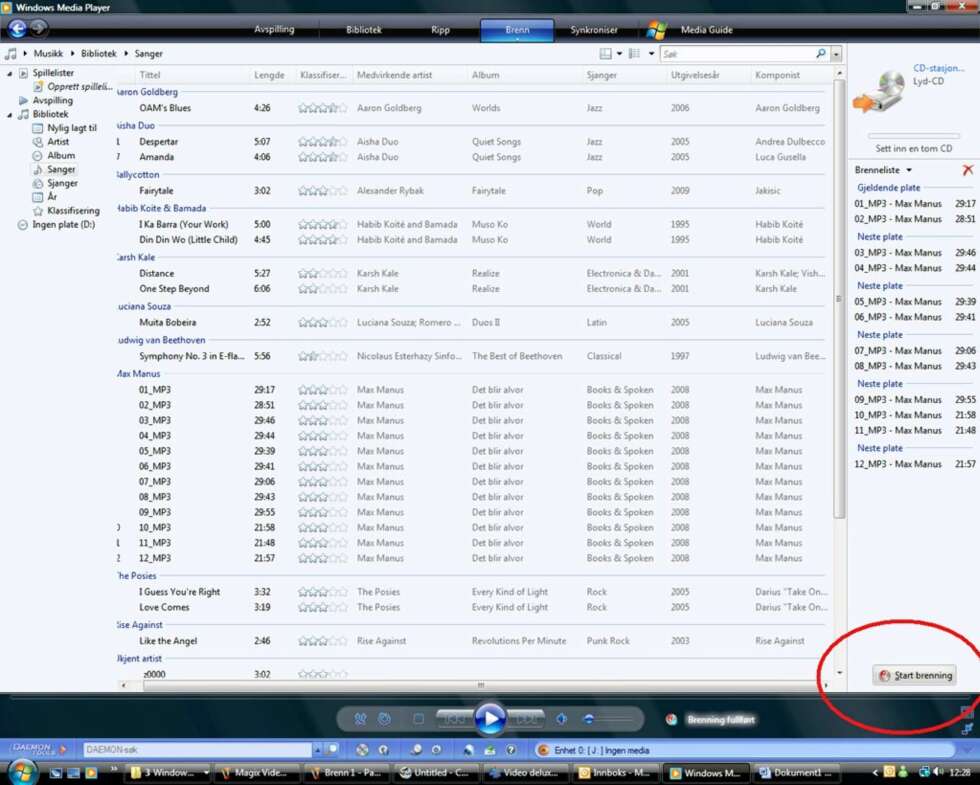Open the view options icon

[634, 54]
